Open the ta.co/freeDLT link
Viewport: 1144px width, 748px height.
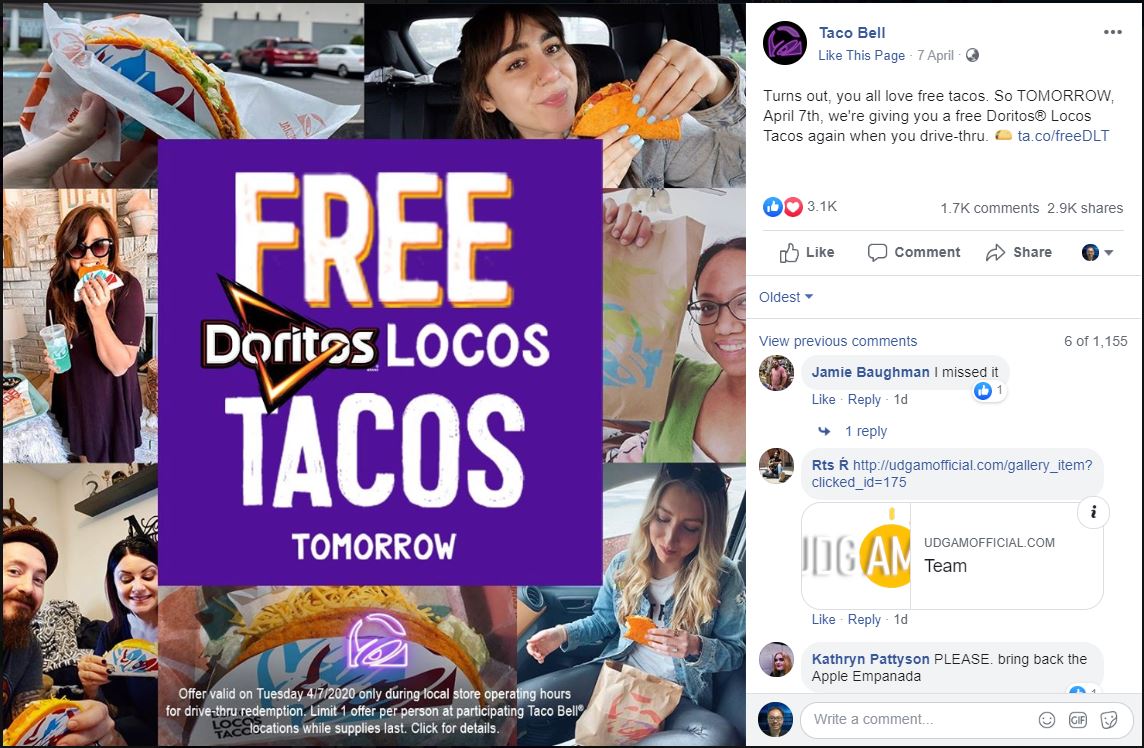click(x=1063, y=136)
